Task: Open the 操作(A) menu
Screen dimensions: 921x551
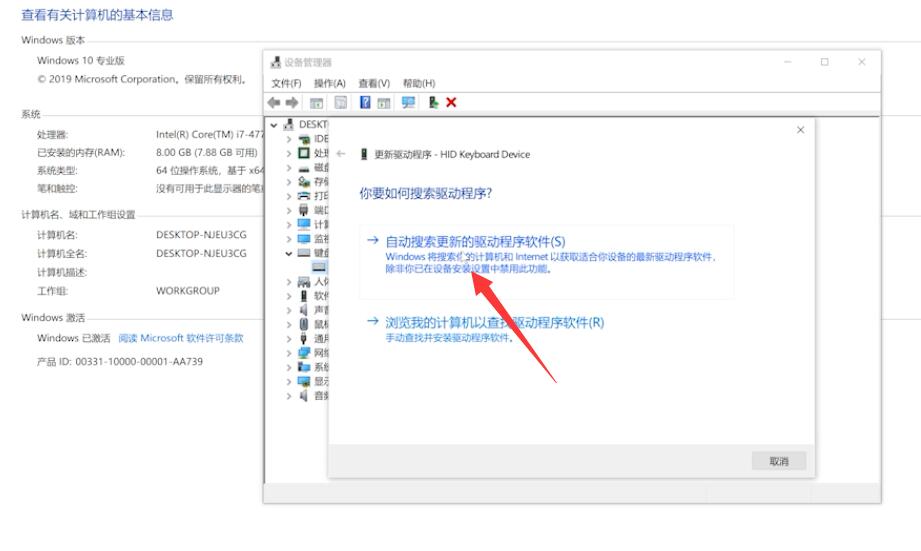Action: 330,83
